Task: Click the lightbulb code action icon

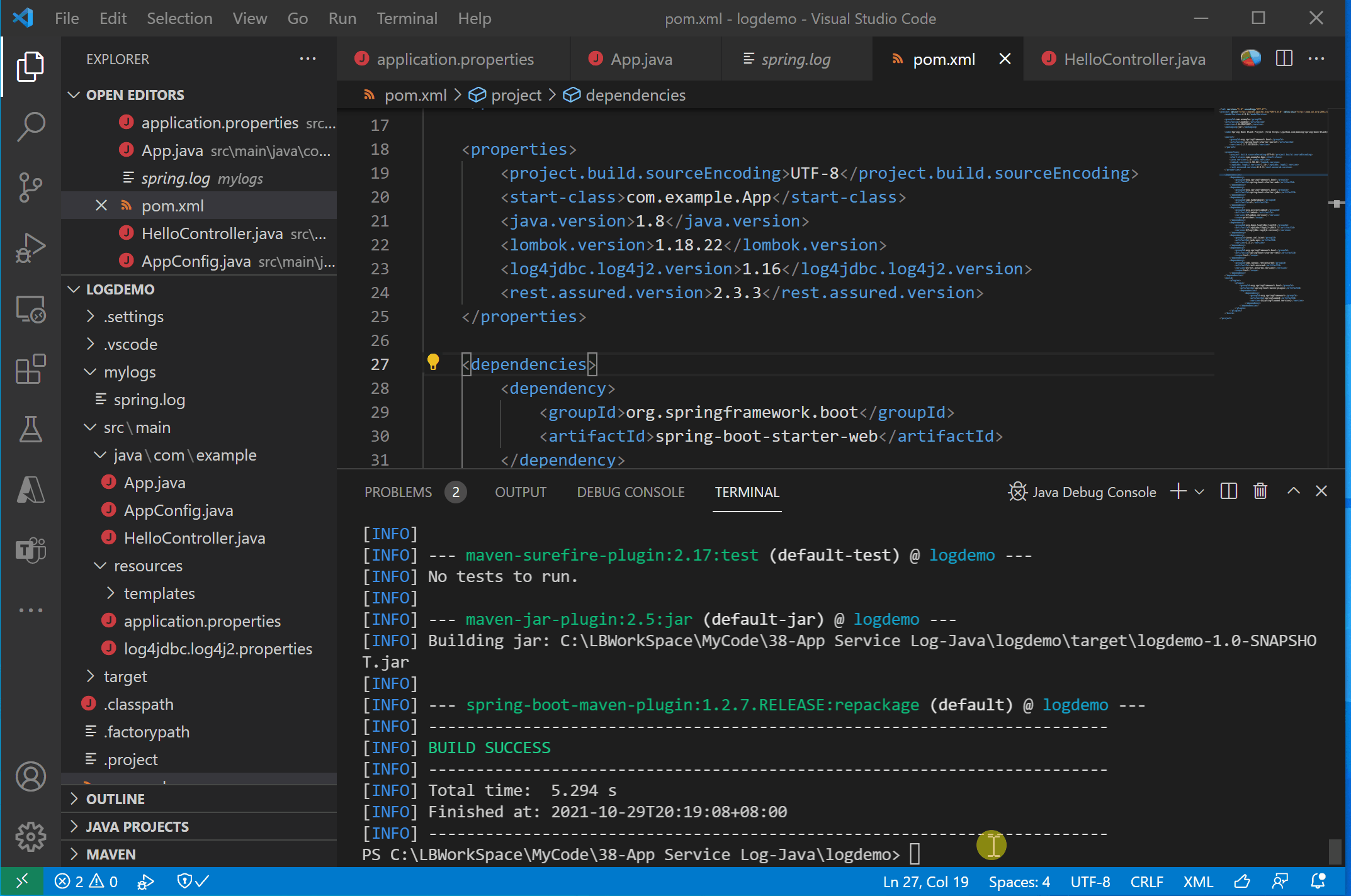Action: (x=433, y=362)
